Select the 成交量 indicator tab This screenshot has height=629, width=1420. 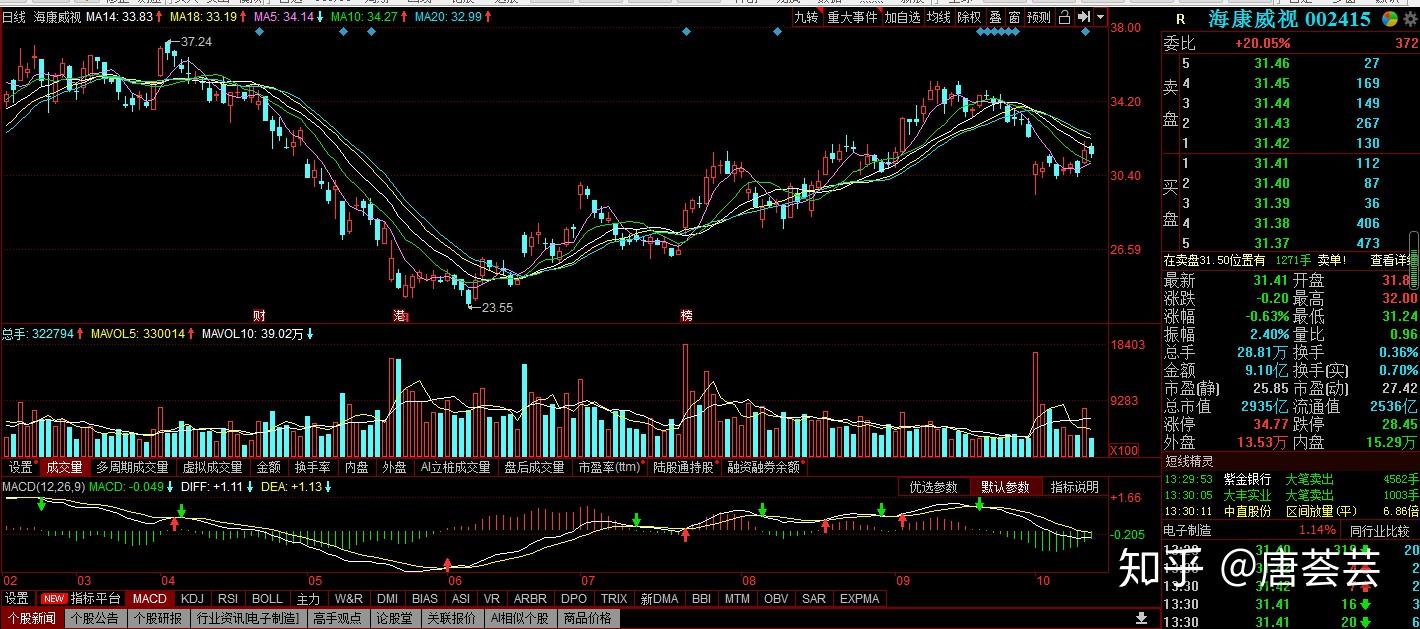pyautogui.click(x=64, y=467)
